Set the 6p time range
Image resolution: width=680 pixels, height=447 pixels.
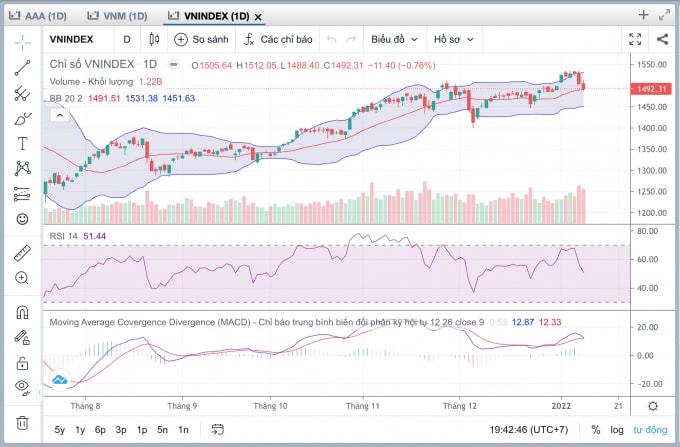click(x=100, y=430)
